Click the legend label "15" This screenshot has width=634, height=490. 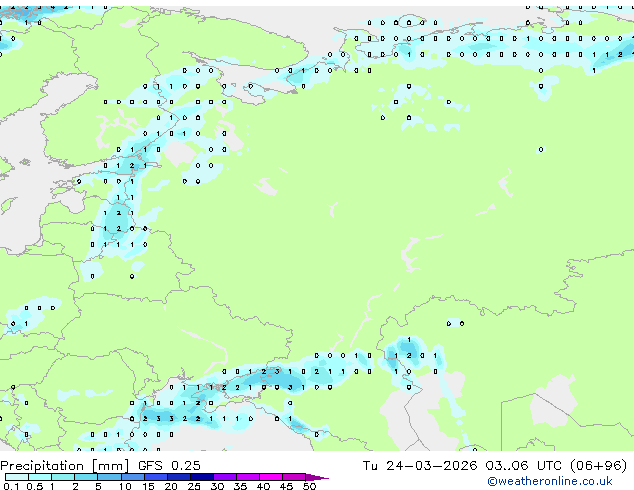[x=148, y=486]
